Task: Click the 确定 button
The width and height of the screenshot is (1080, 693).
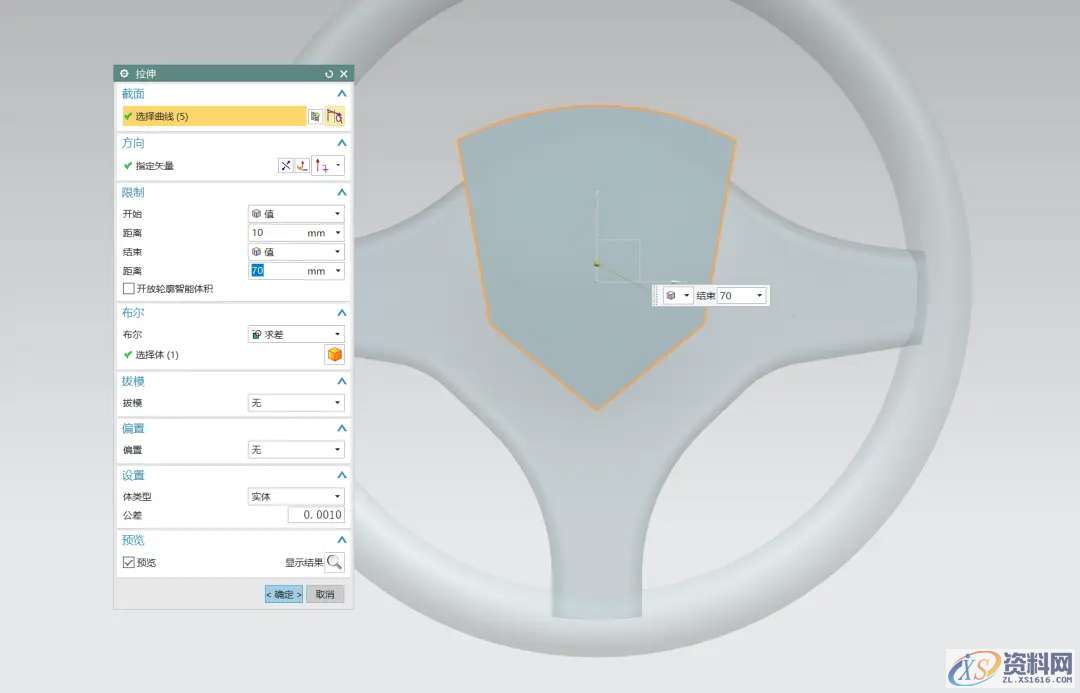Action: (x=283, y=594)
